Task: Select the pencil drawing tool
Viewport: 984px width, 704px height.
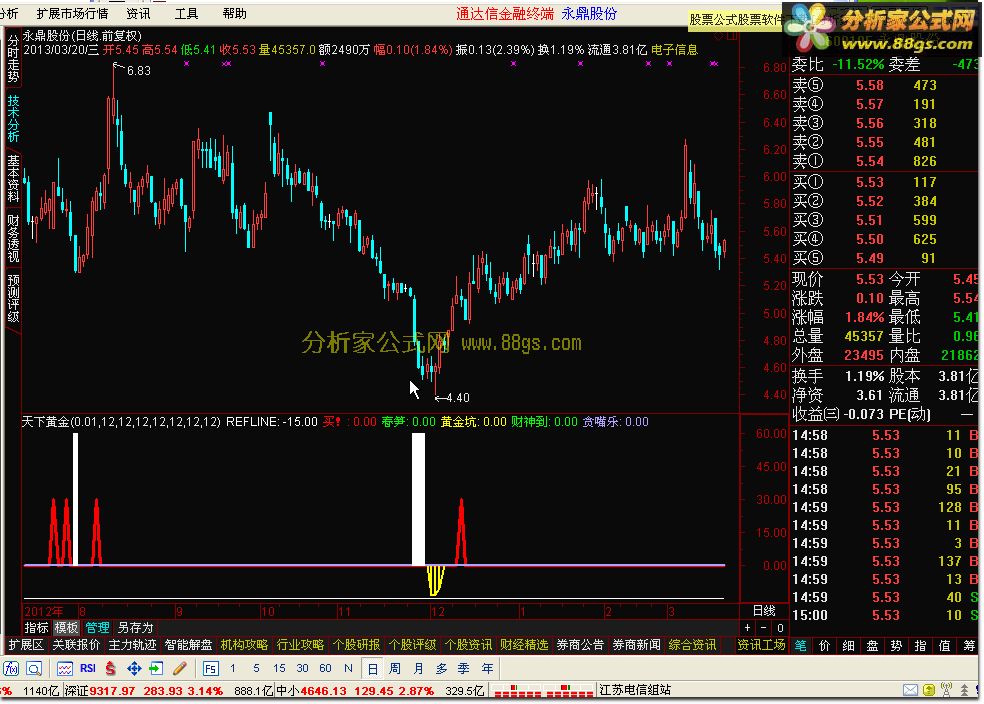Action: (x=180, y=668)
